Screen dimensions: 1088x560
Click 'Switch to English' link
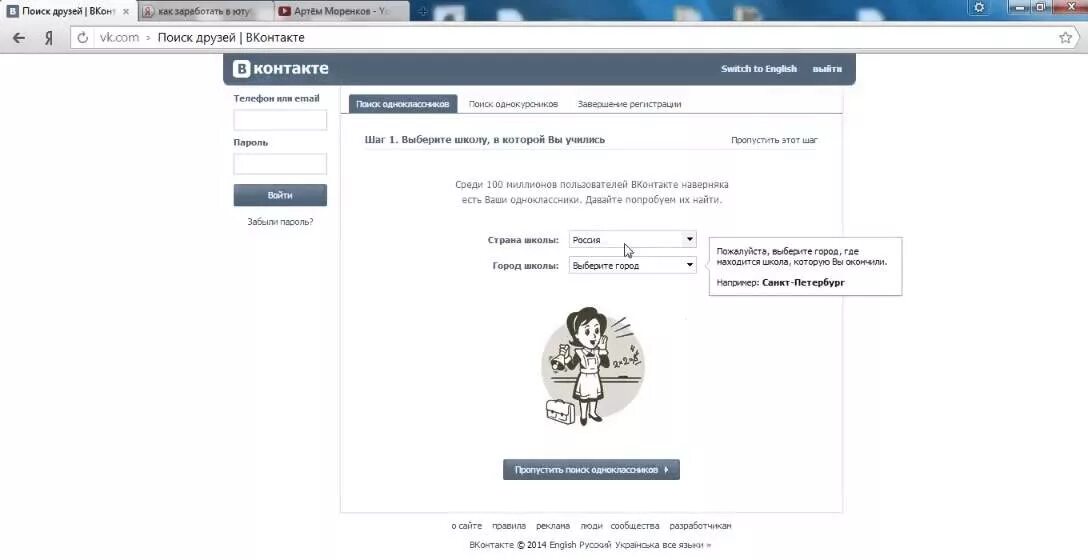(758, 69)
